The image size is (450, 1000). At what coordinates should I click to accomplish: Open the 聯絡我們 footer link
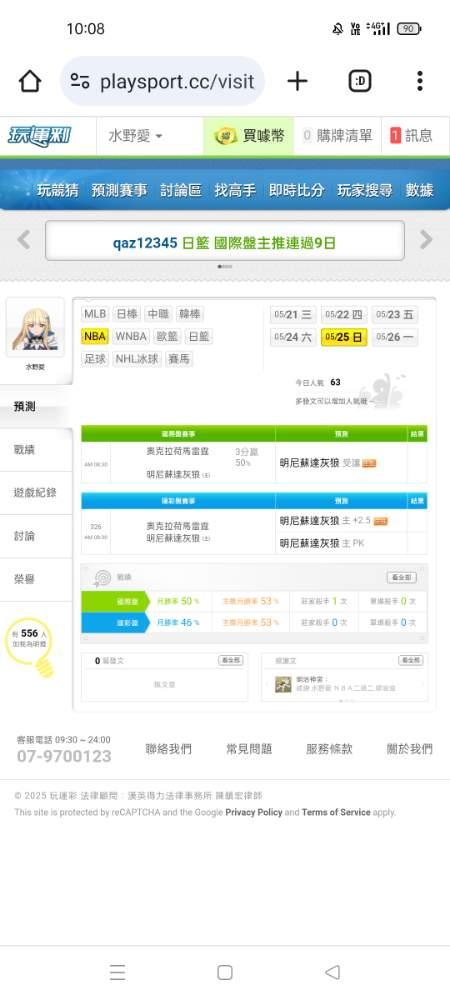[x=168, y=749]
